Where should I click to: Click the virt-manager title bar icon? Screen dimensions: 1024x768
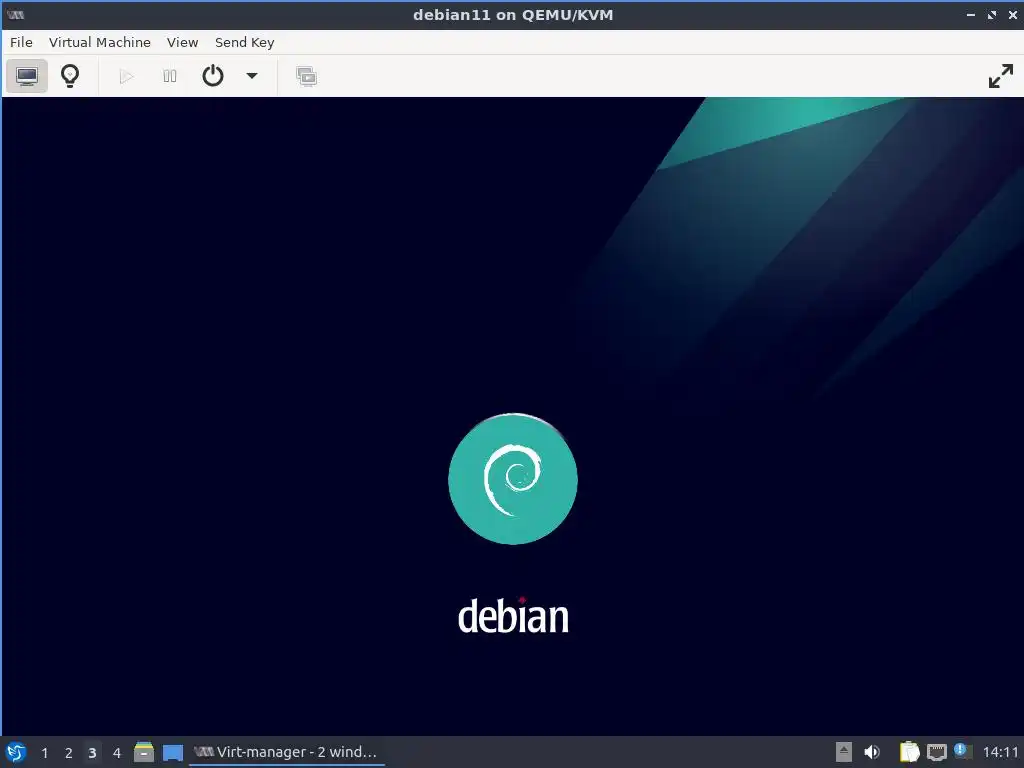pyautogui.click(x=15, y=14)
